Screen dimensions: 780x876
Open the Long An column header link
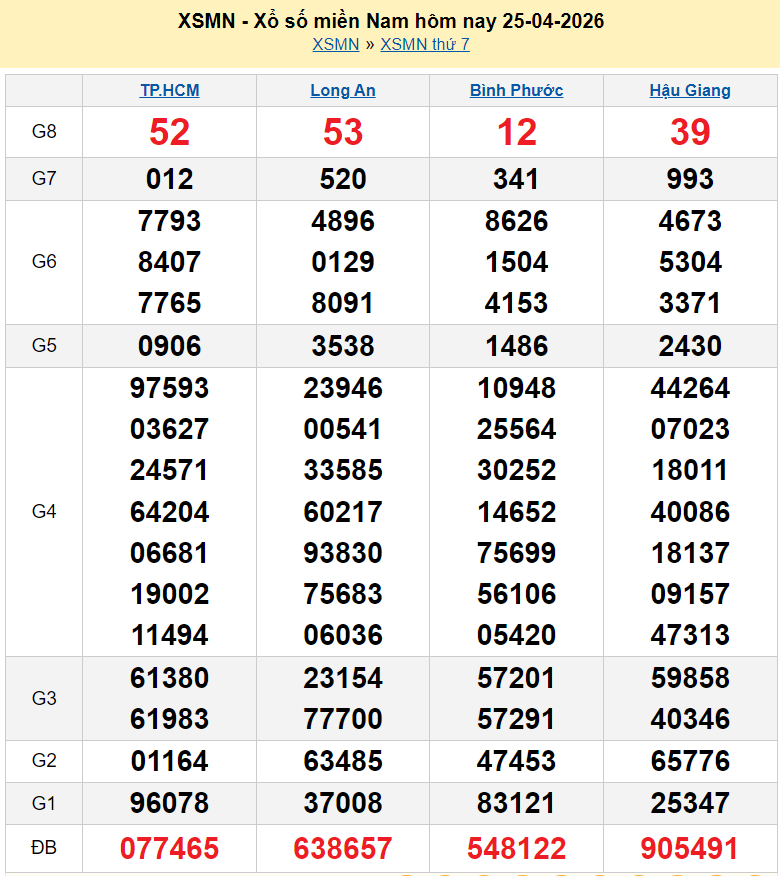(343, 90)
